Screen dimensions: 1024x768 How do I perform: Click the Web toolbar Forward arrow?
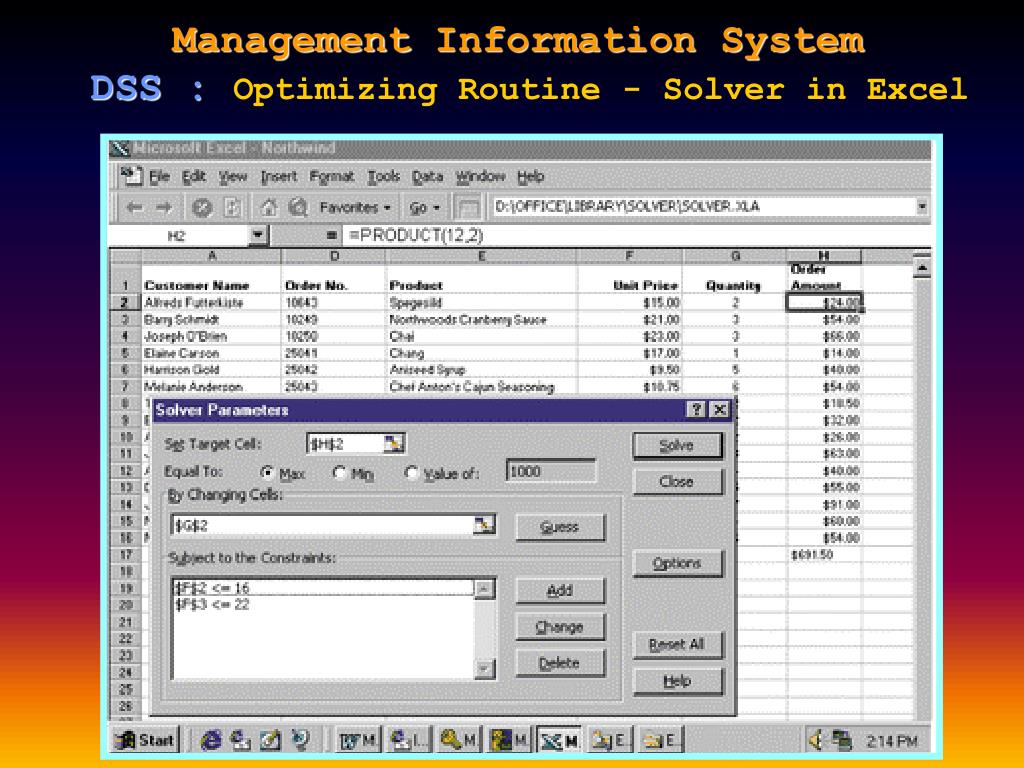point(164,208)
